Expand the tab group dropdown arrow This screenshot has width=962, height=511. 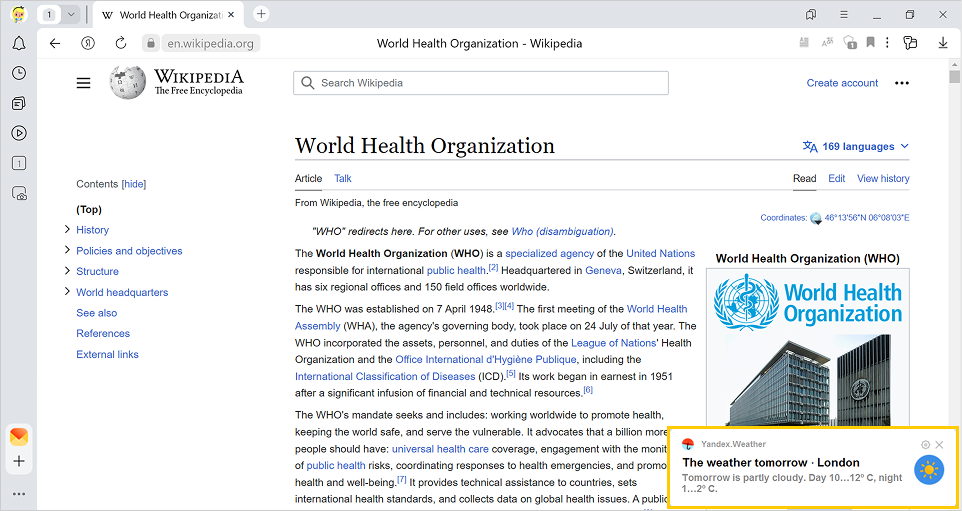click(x=71, y=14)
